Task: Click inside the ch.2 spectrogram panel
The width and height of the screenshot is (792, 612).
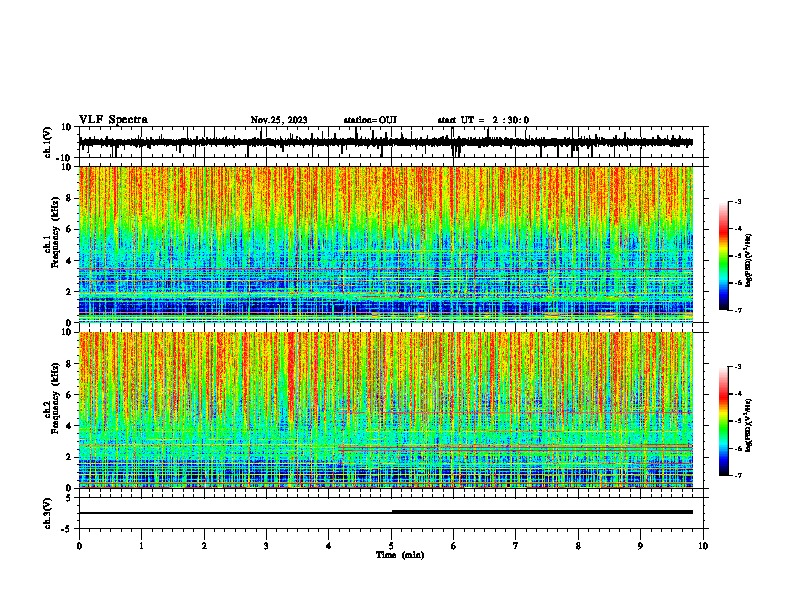Action: point(385,410)
